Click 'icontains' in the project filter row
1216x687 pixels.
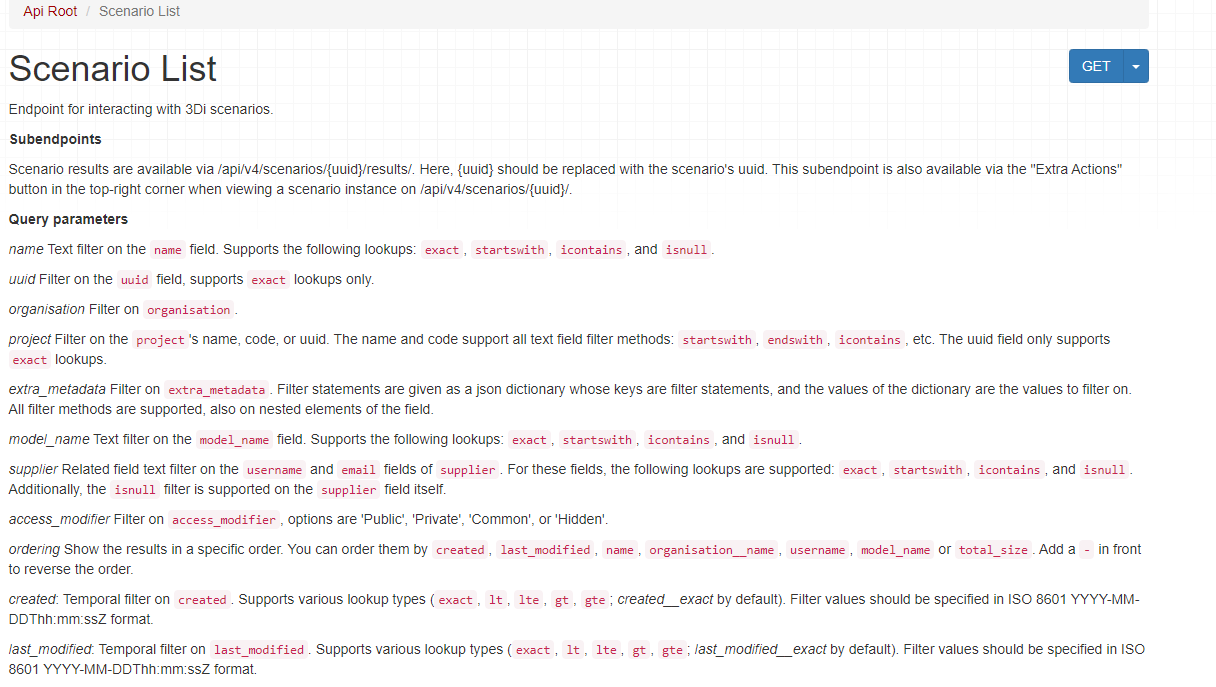pyautogui.click(x=870, y=340)
